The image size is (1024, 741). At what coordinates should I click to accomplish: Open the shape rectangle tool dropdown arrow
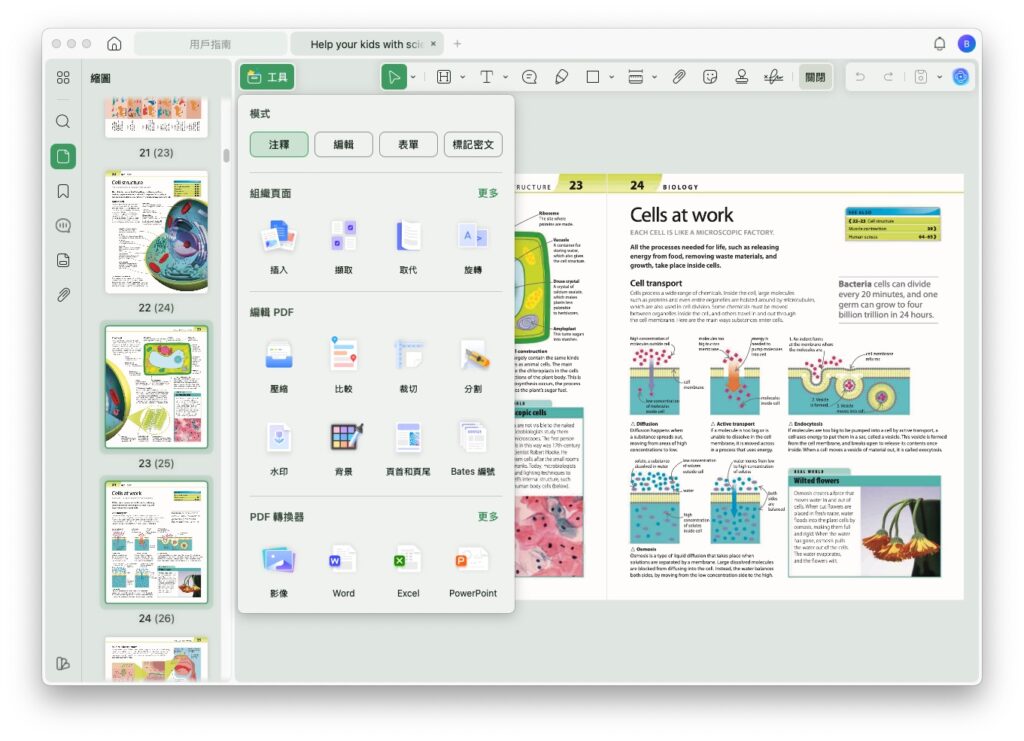pyautogui.click(x=610, y=77)
